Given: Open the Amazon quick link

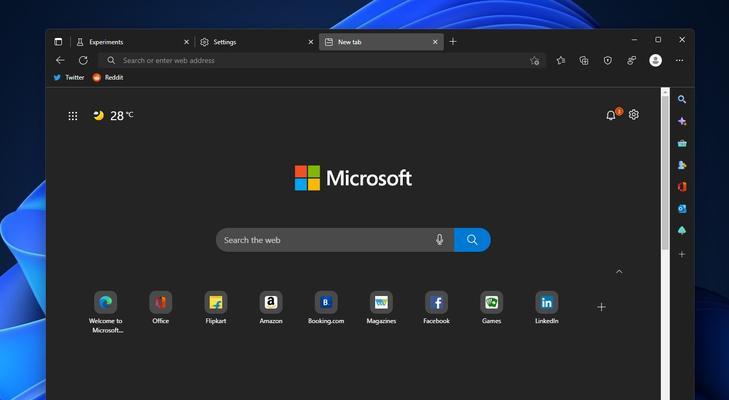Looking at the screenshot, I should (x=271, y=308).
